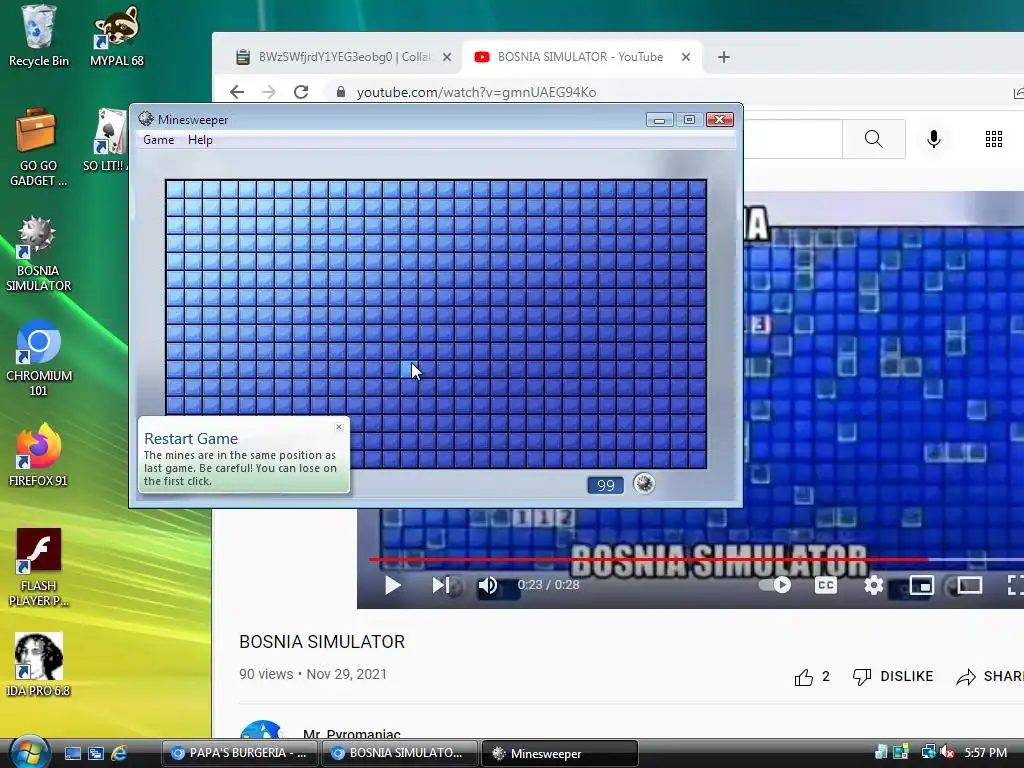The height and width of the screenshot is (768, 1024).
Task: Click YouTube search magnifier button
Action: [x=873, y=138]
